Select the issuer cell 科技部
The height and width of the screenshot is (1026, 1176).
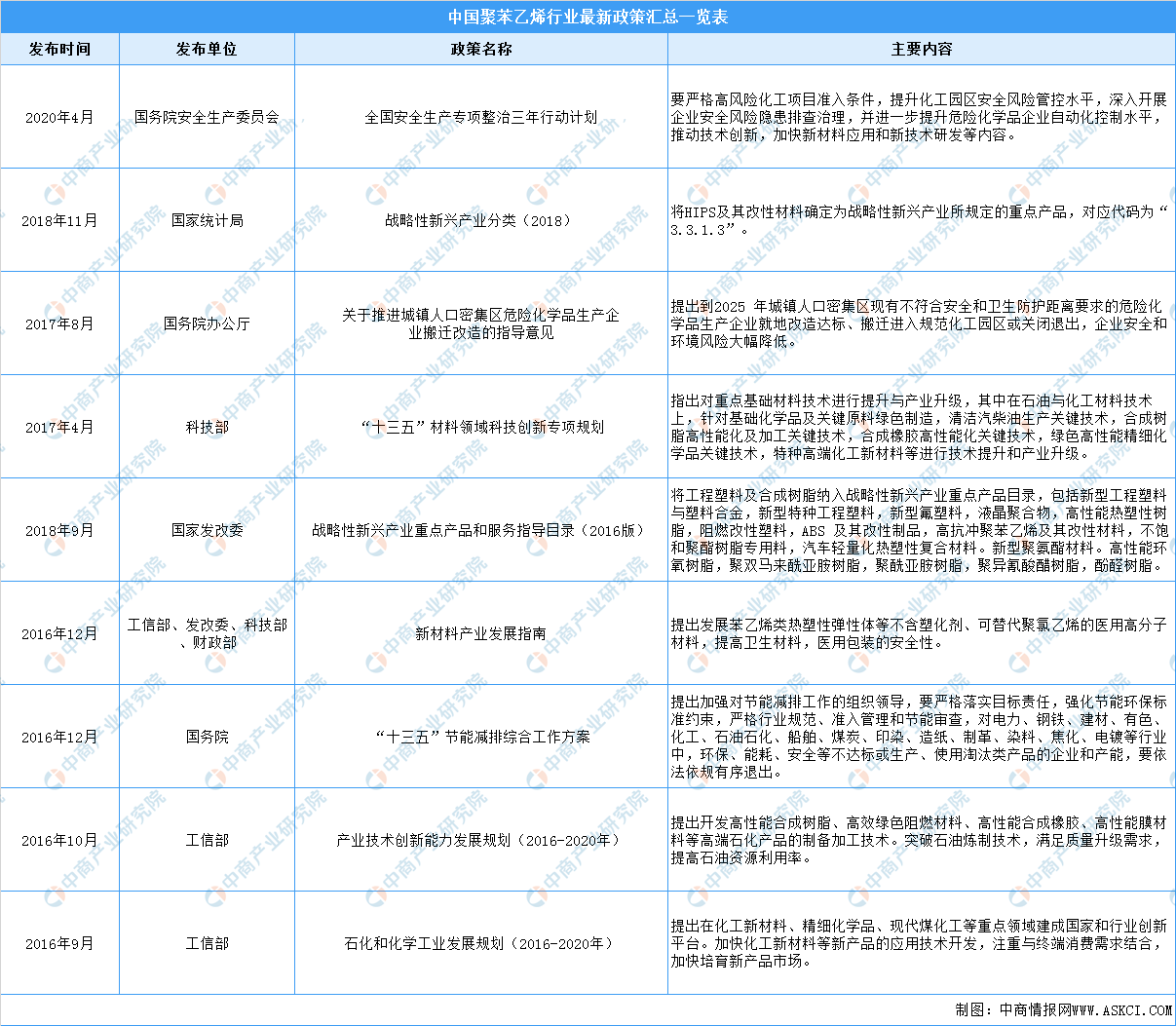207,427
